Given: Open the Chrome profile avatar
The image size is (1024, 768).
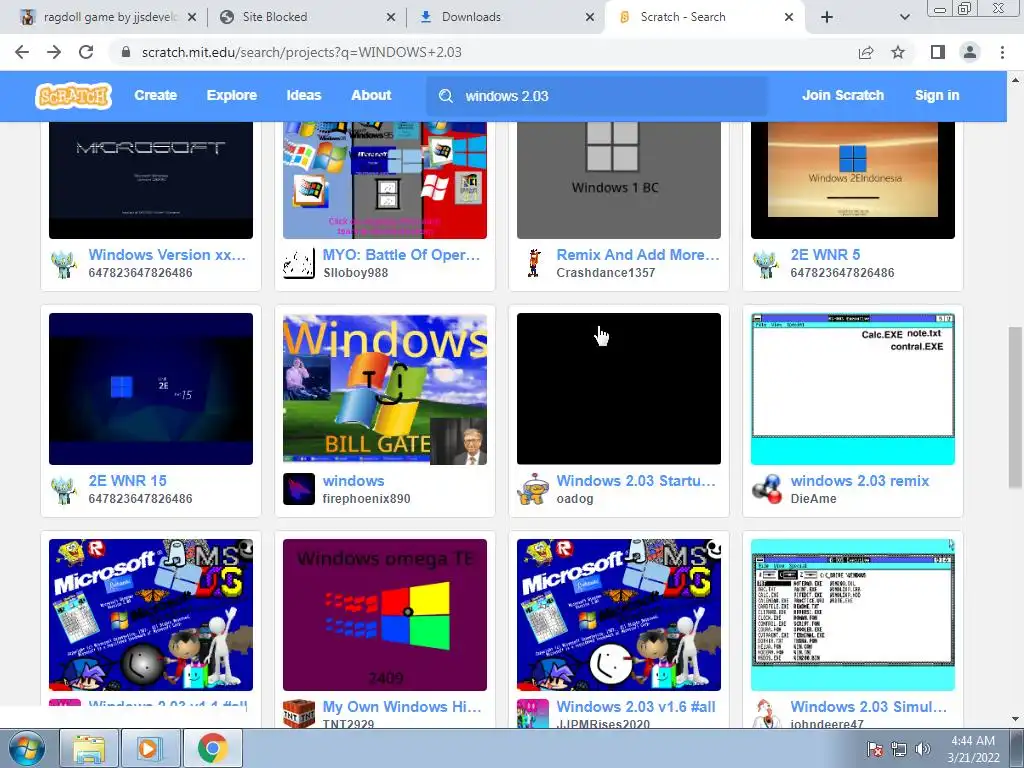Looking at the screenshot, I should [x=970, y=52].
